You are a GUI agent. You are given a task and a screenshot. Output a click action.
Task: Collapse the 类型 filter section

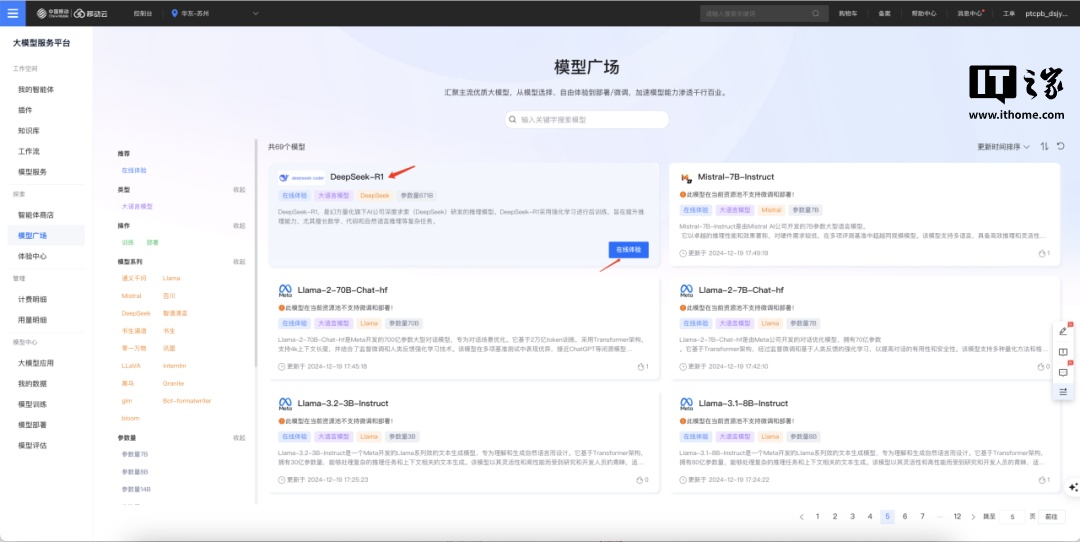click(239, 189)
